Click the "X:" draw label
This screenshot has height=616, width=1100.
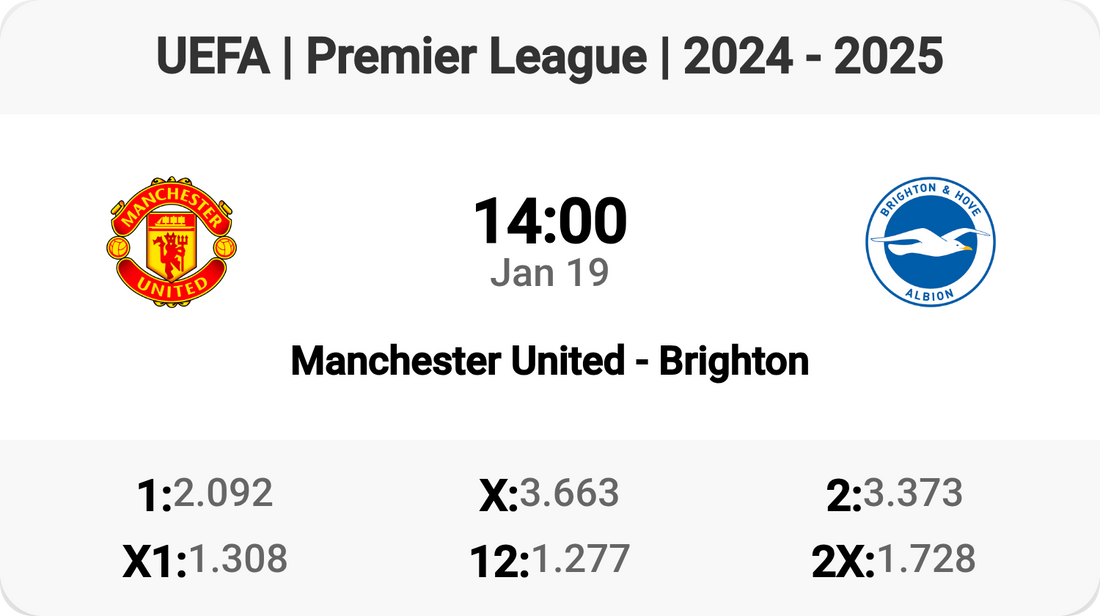[x=498, y=496]
